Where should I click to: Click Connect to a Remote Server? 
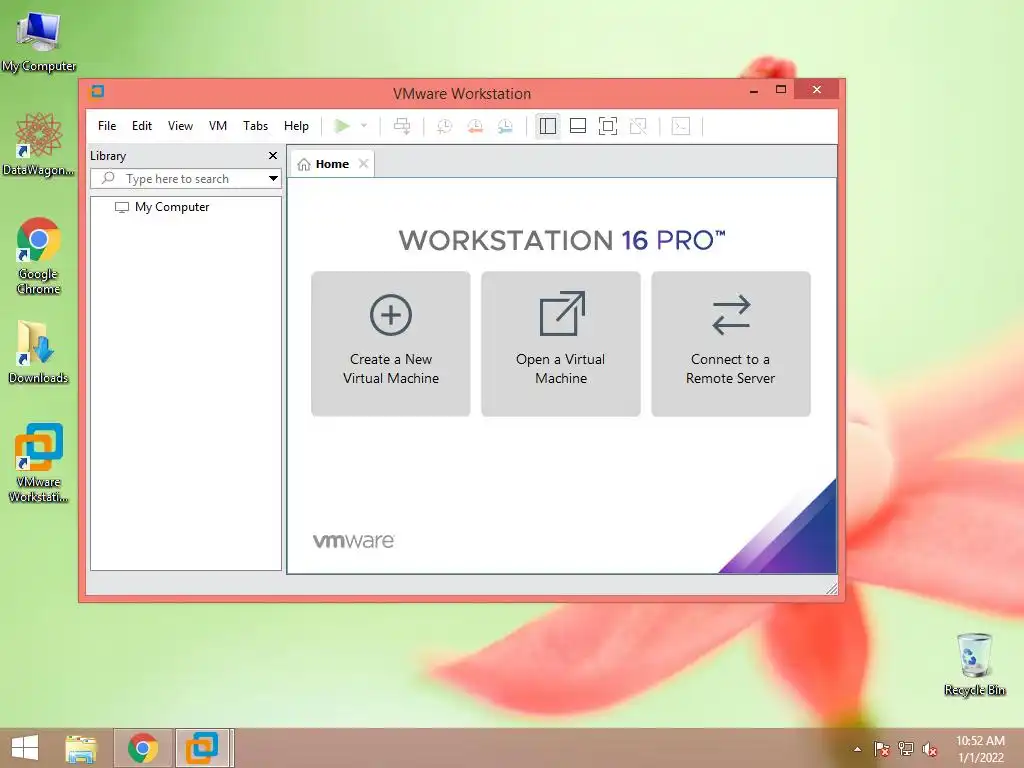coord(731,344)
